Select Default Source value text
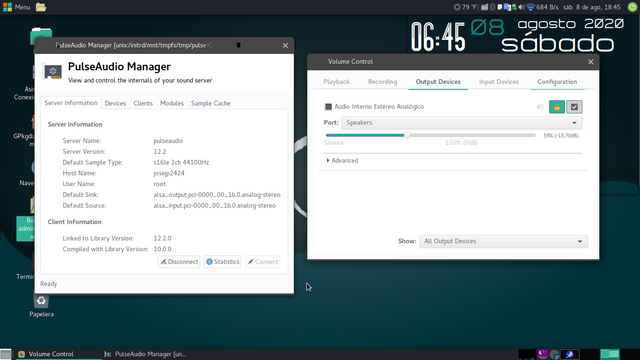Viewport: 640px width, 360px height. coord(214,205)
